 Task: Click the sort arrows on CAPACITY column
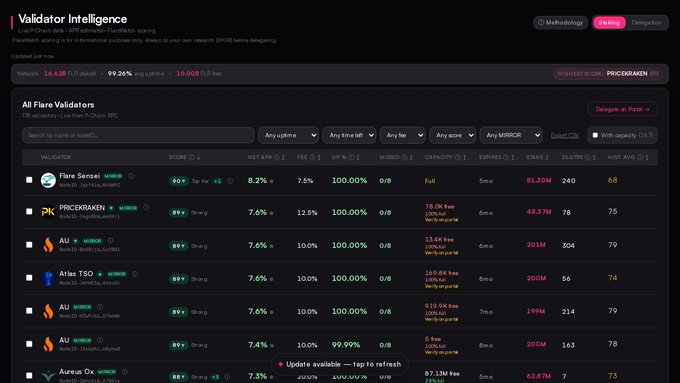[464, 157]
